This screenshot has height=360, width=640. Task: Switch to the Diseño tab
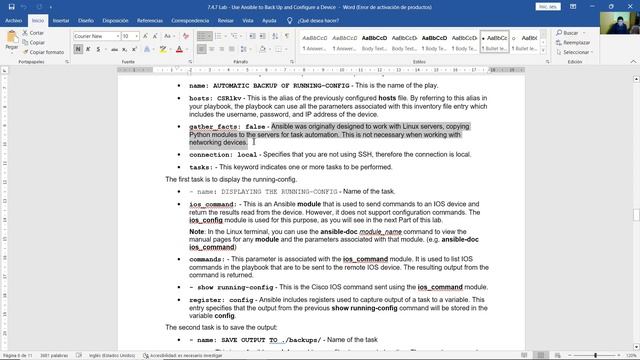(86, 20)
